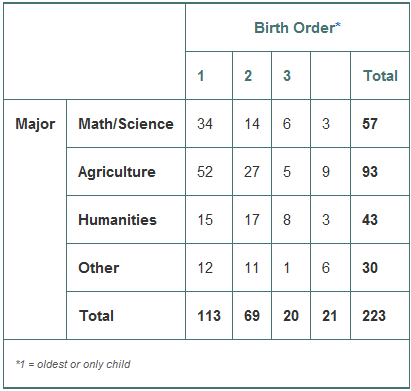Select the oldest or only child footnote
The height and width of the screenshot is (391, 411).
pos(73,364)
